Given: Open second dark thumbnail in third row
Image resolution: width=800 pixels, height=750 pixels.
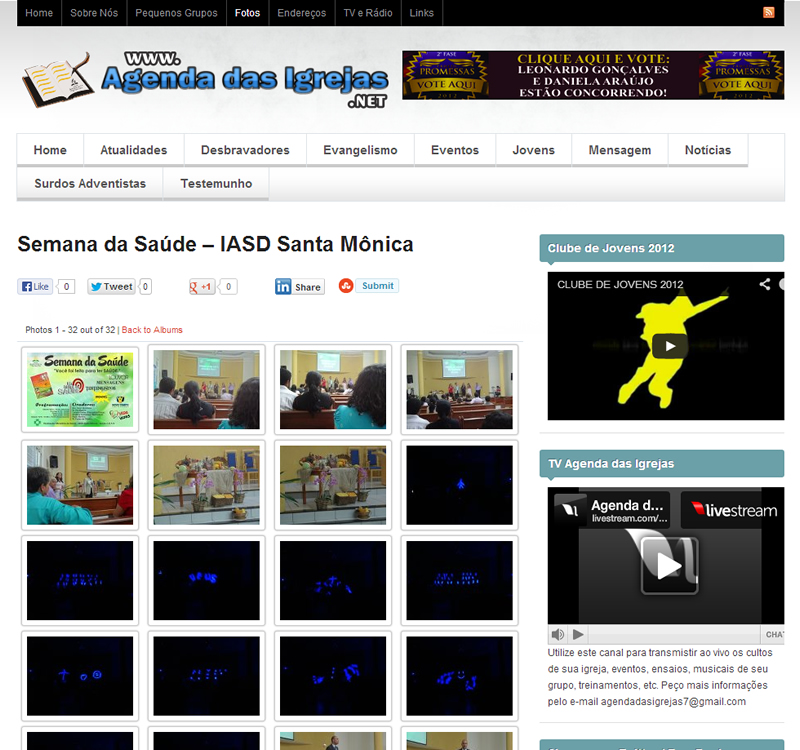Looking at the screenshot, I should [207, 581].
